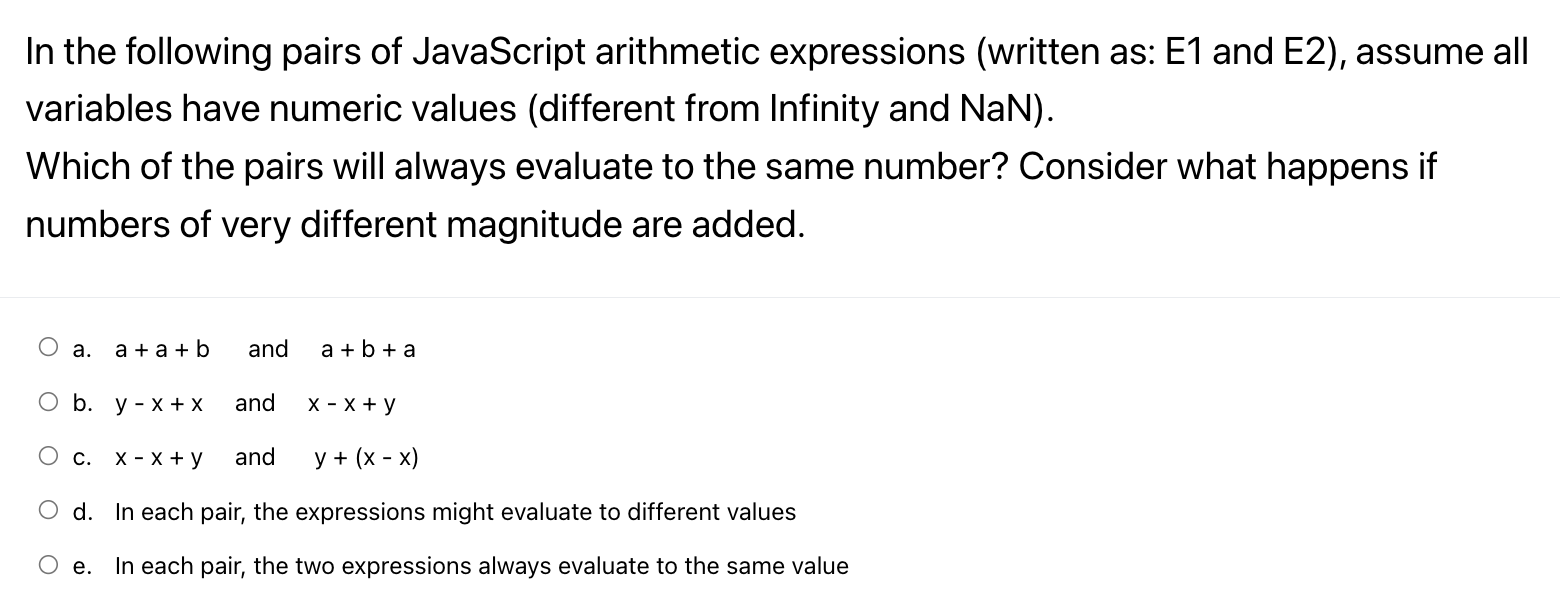1560x606 pixels.
Task: Click the expression 'a + b + a'
Action: tap(368, 349)
